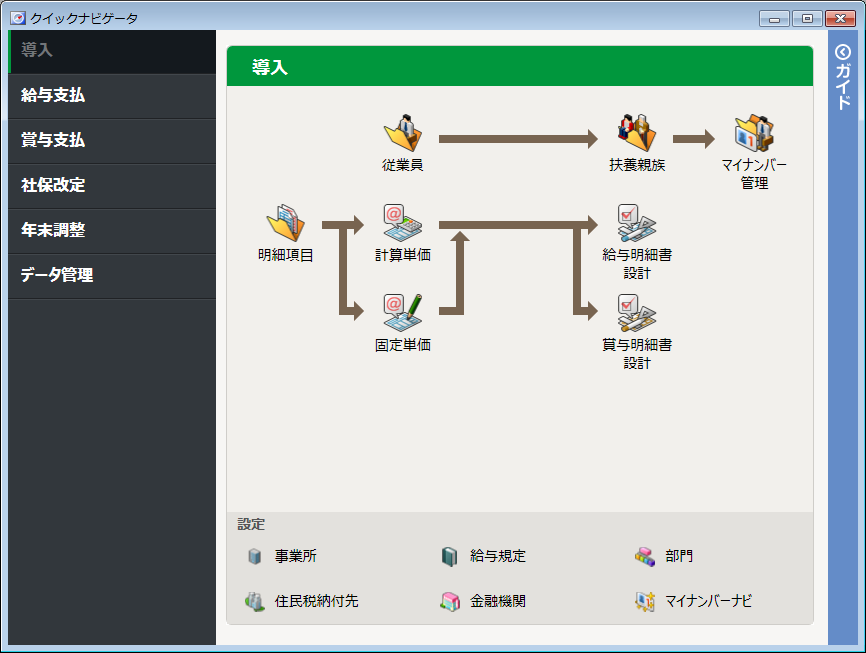Select 給与支払 in the sidebar
This screenshot has height=653, width=866.
pos(112,96)
